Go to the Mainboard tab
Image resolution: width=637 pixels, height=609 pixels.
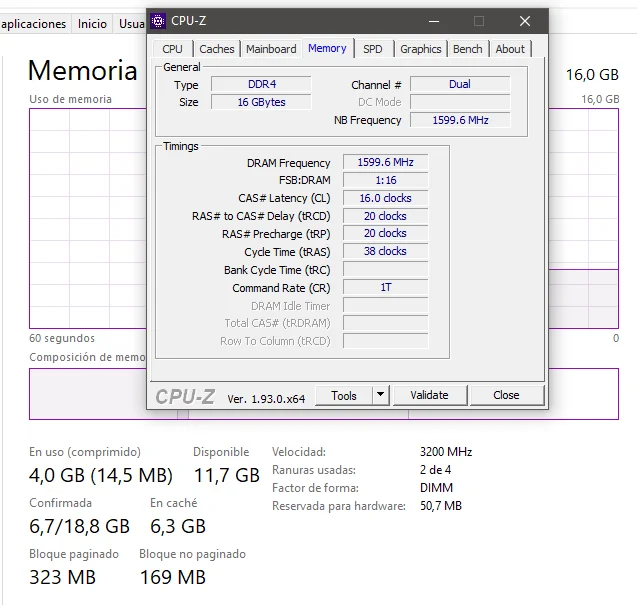[271, 49]
